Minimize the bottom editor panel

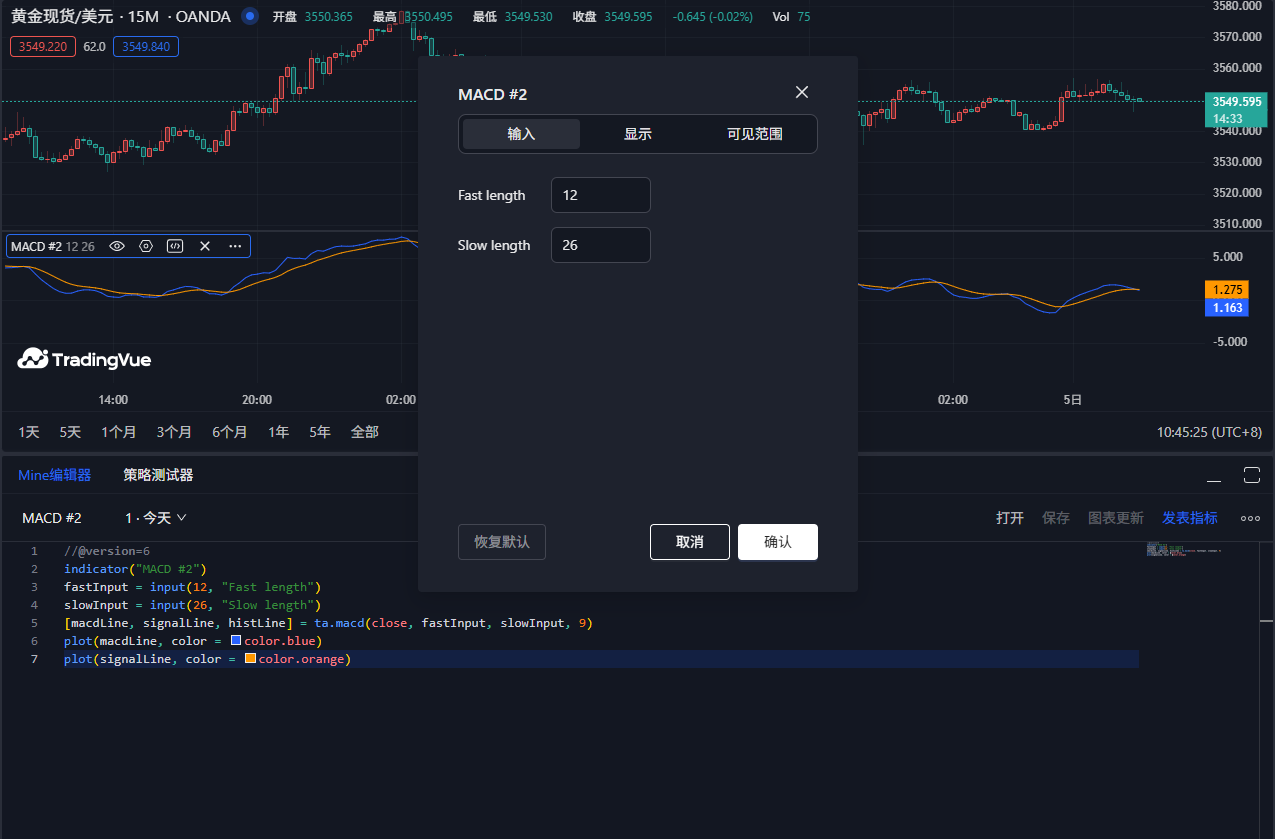click(1214, 476)
